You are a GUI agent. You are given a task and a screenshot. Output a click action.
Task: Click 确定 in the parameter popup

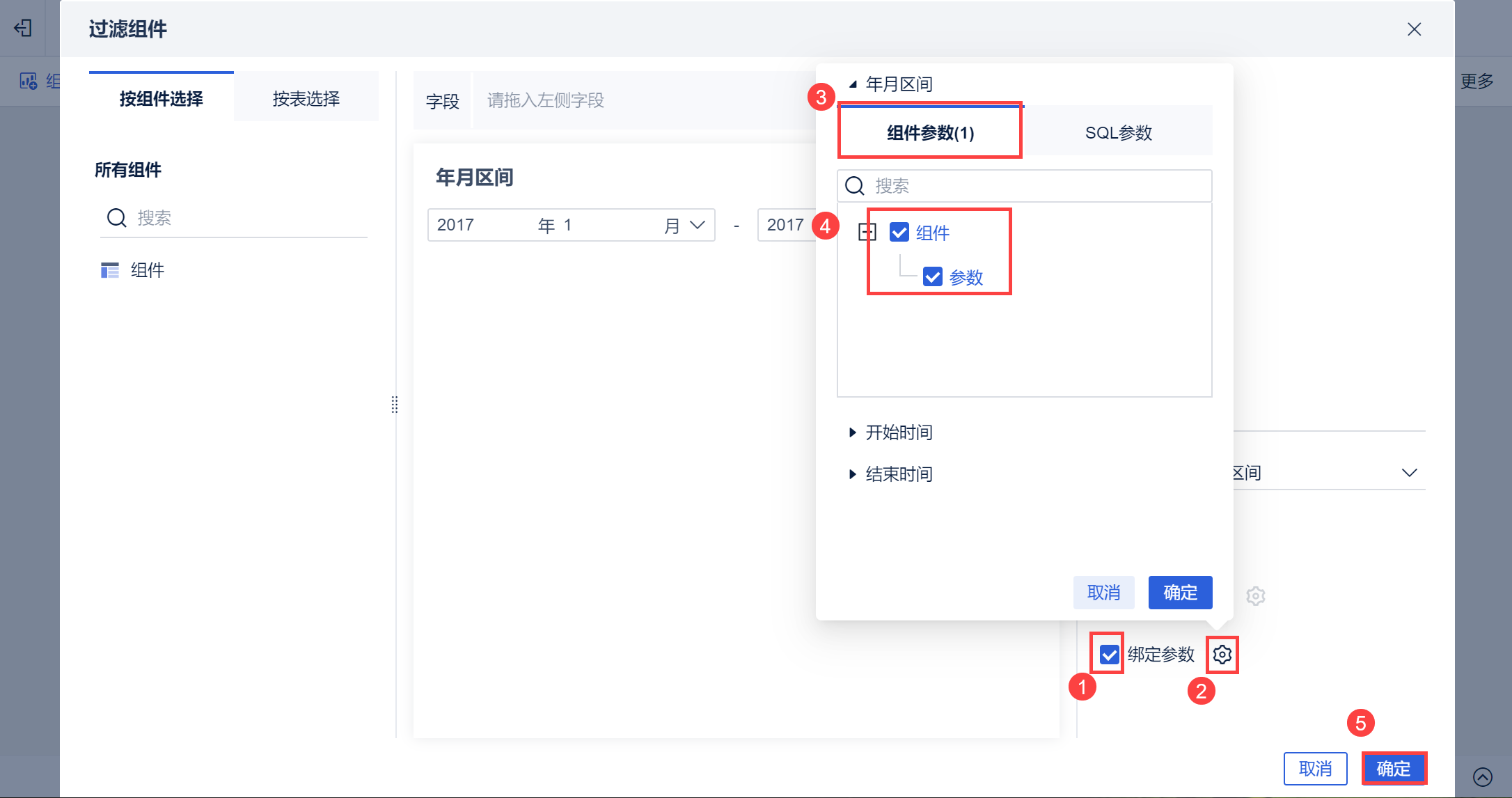pyautogui.click(x=1180, y=593)
